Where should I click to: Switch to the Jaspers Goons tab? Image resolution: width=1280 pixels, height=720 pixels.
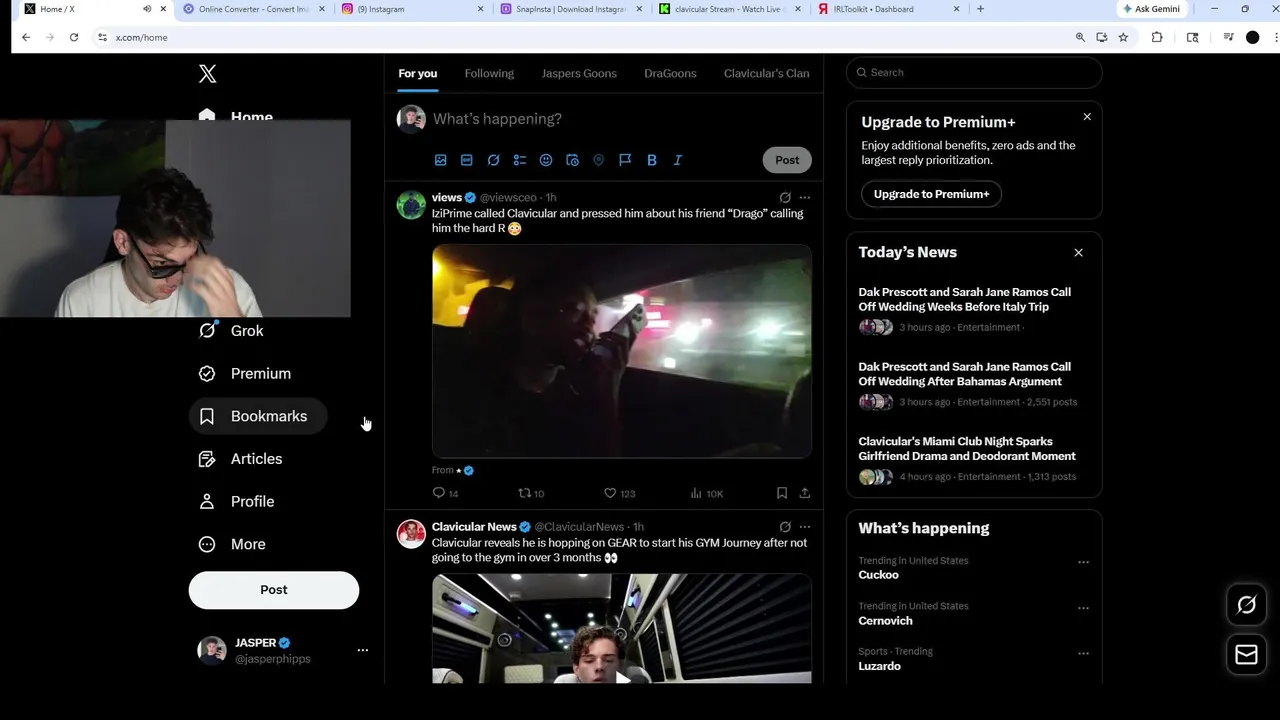[579, 73]
